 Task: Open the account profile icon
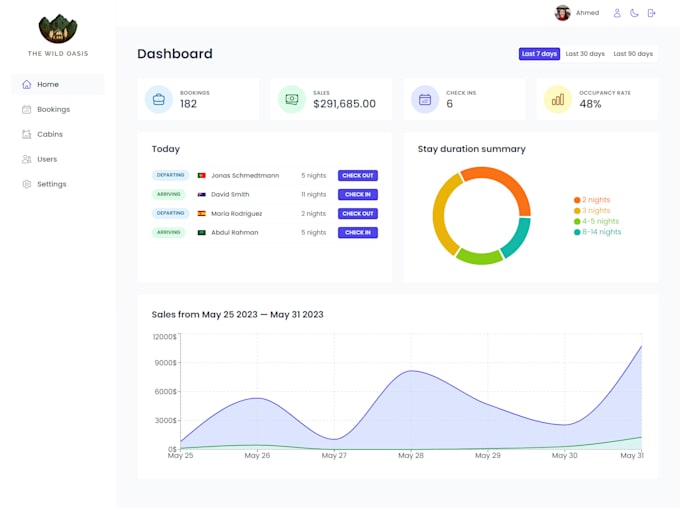tap(617, 13)
